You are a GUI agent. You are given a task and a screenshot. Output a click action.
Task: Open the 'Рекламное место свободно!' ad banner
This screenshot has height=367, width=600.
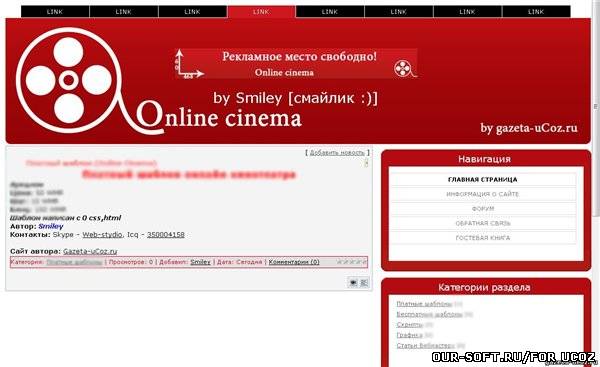click(x=296, y=64)
